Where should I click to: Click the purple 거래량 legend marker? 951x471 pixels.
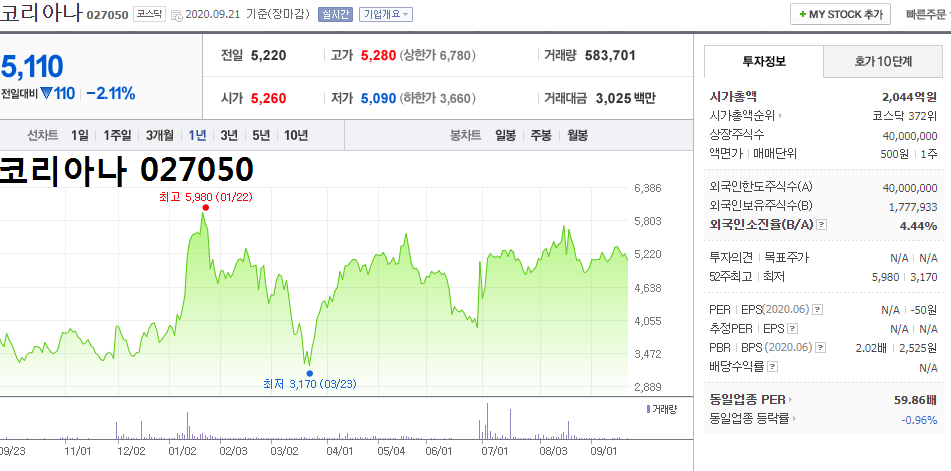[x=648, y=409]
